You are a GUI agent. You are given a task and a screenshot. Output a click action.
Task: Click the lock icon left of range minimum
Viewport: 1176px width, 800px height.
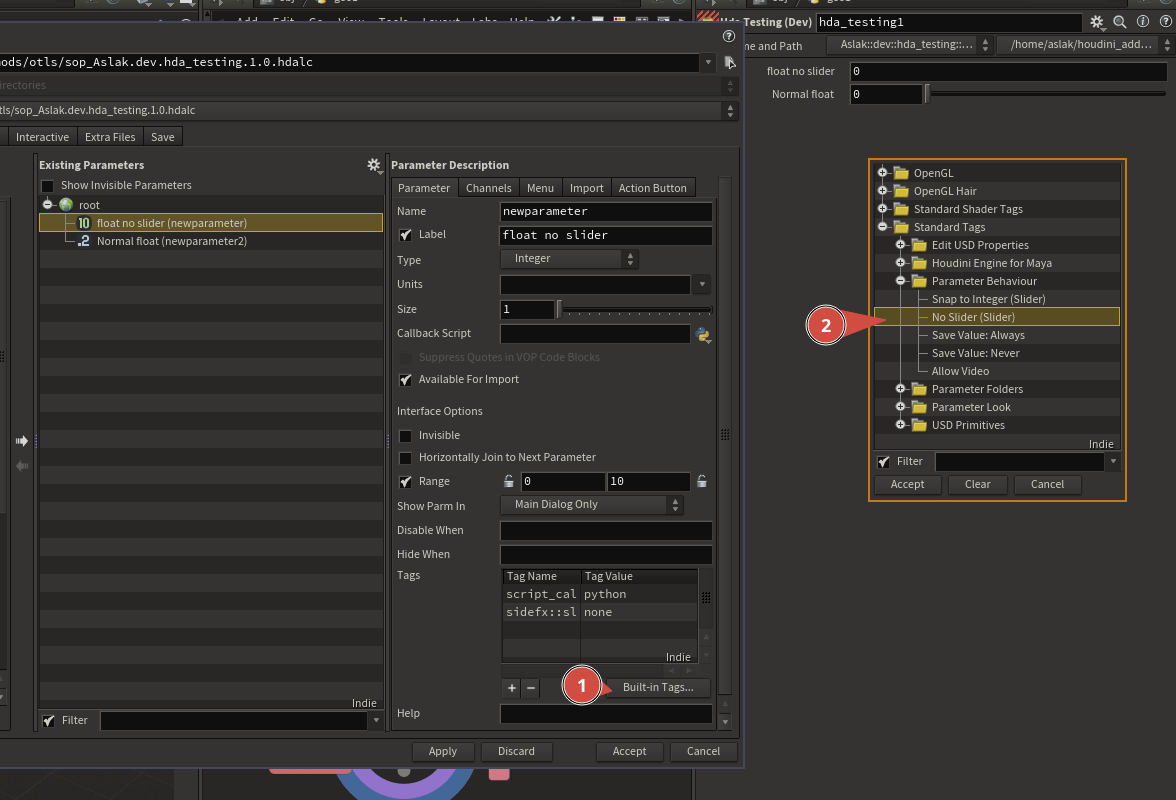pos(509,481)
